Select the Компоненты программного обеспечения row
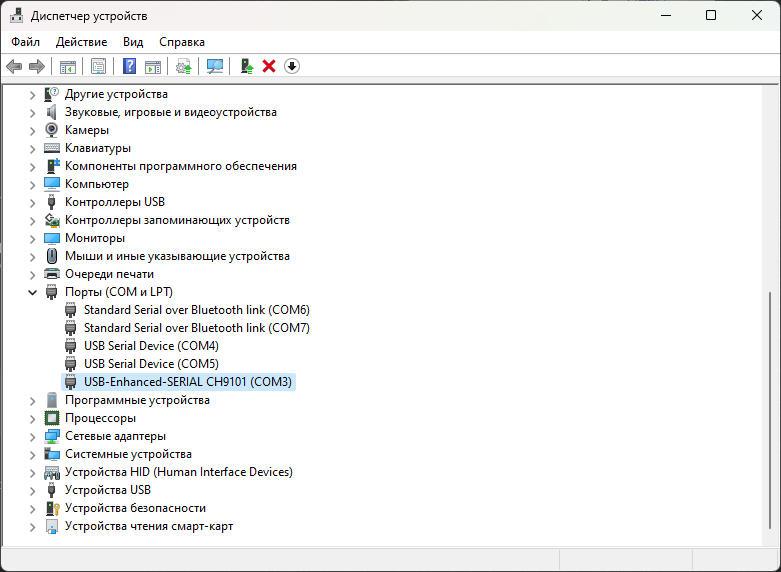Image resolution: width=781 pixels, height=572 pixels. click(181, 166)
